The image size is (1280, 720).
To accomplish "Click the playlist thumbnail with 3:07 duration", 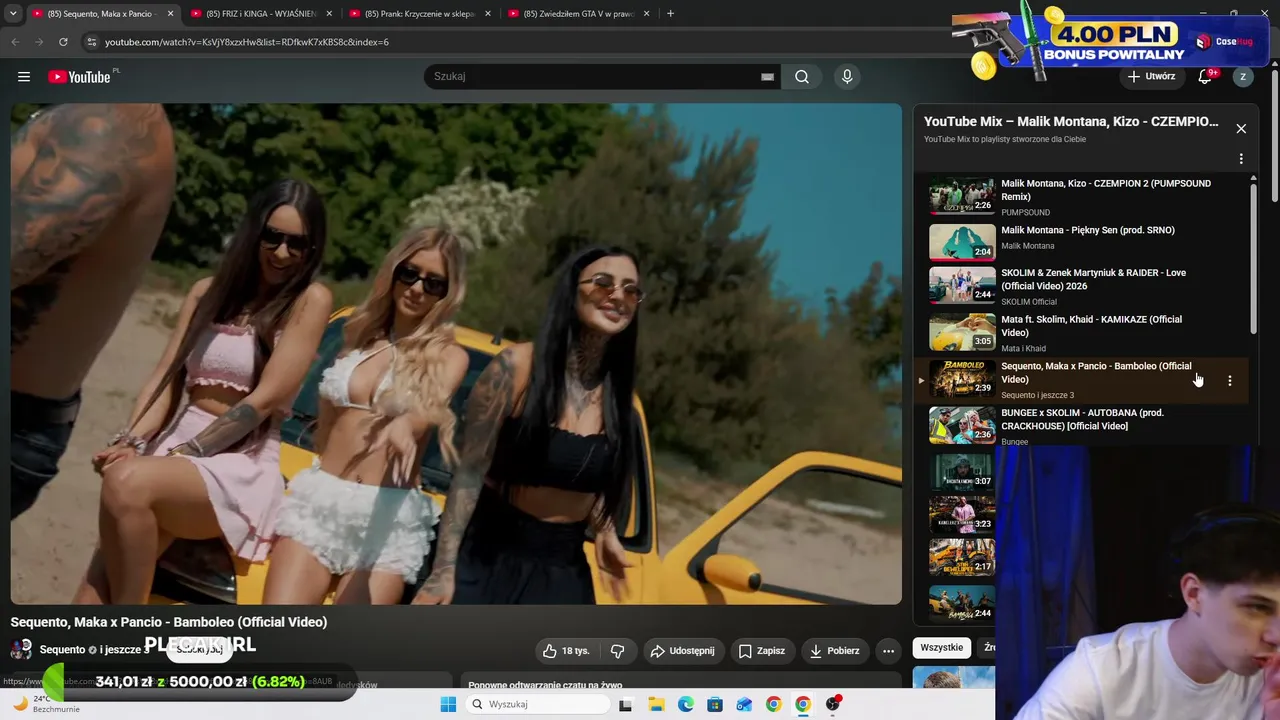I will click(962, 471).
